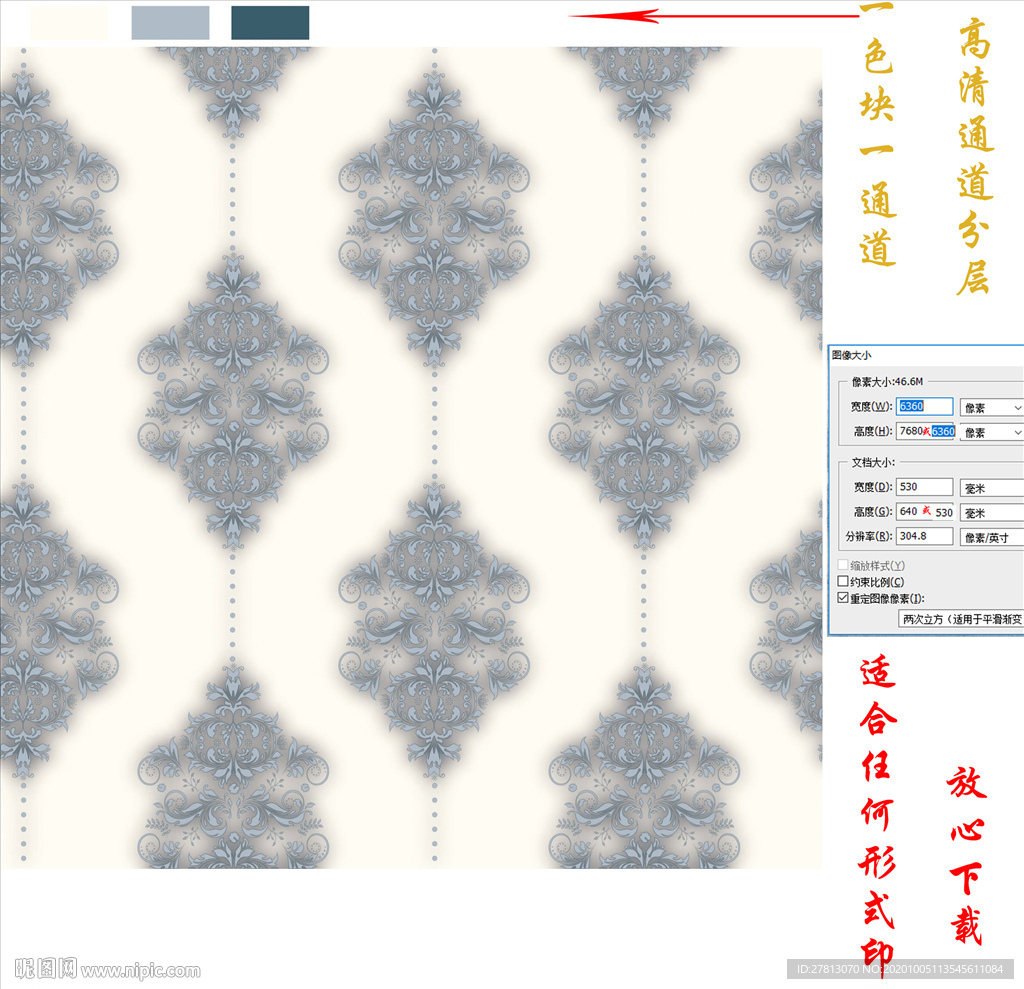This screenshot has width=1024, height=989.
Task: Open the resolution 像素/英寸 unit dropdown
Action: tap(991, 538)
